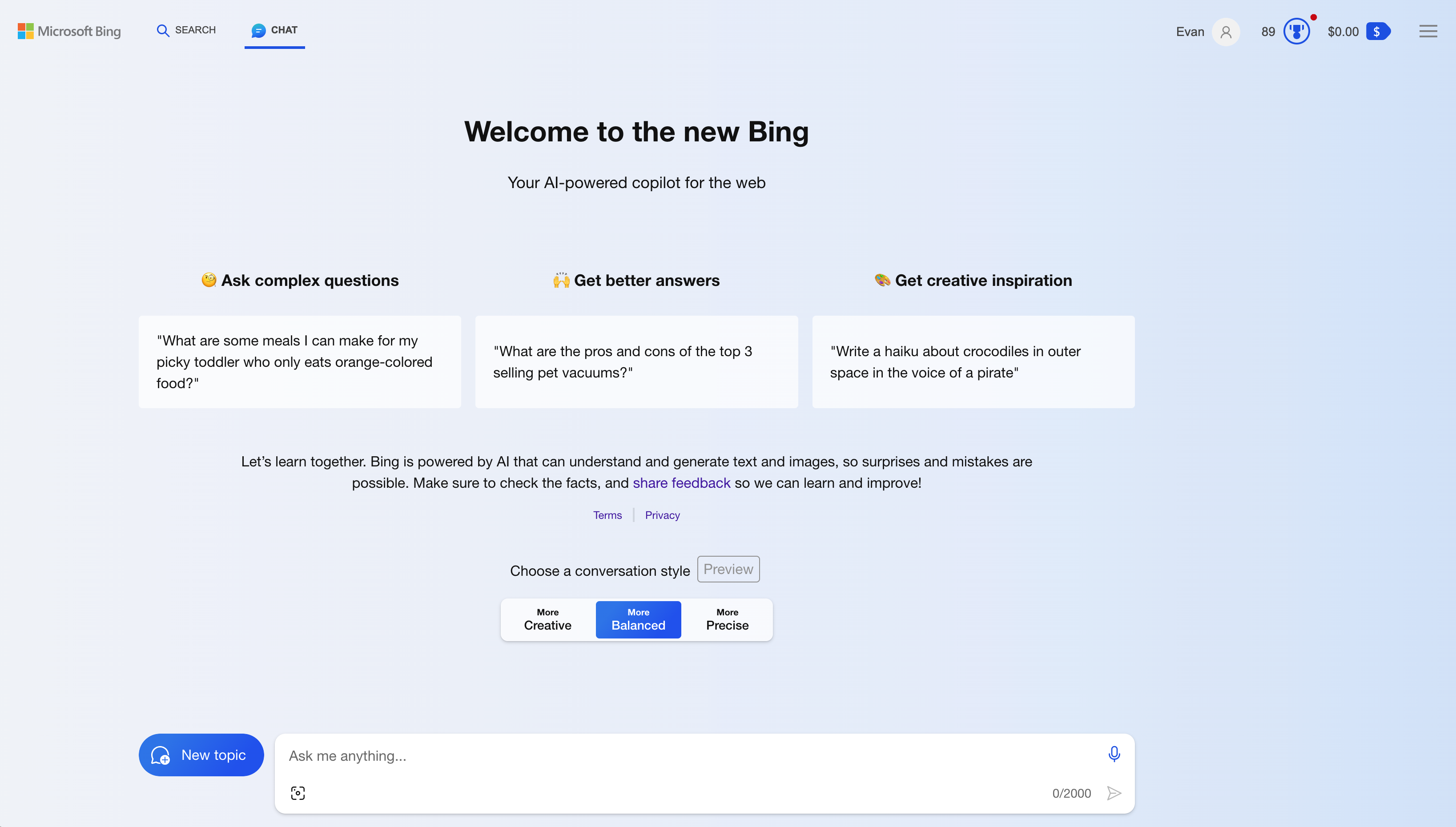Open Microsoft Rewards trophy icon

click(x=1297, y=31)
